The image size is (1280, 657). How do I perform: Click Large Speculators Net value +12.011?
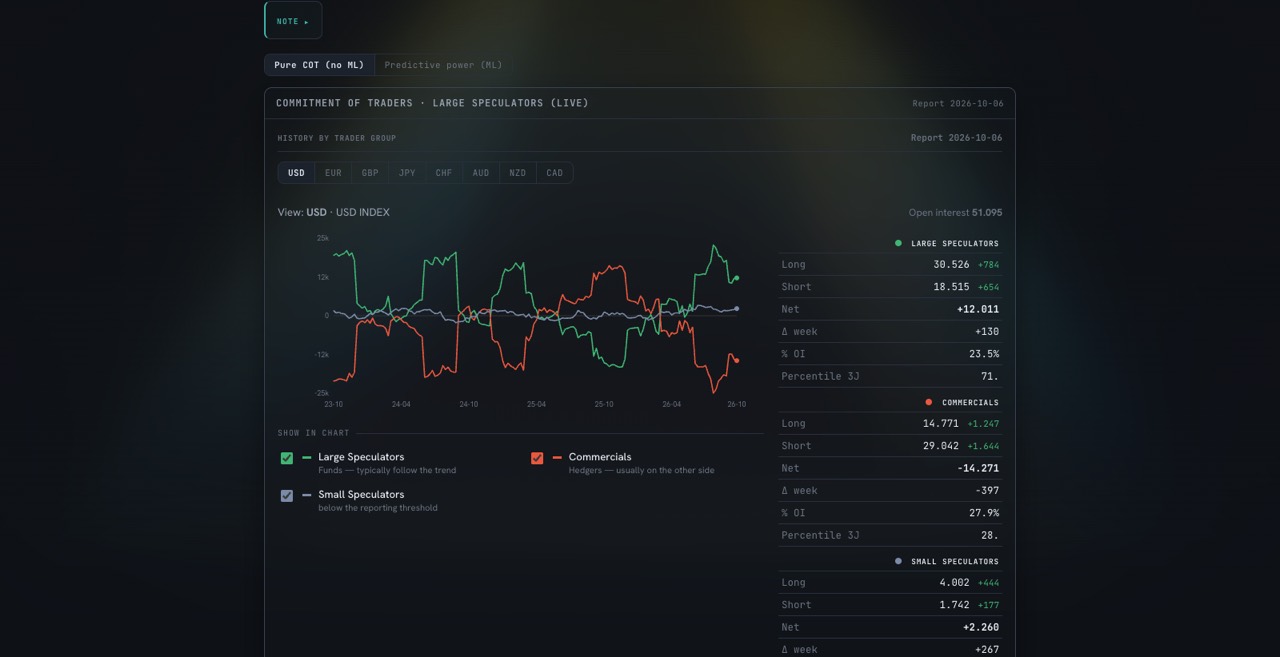[978, 309]
